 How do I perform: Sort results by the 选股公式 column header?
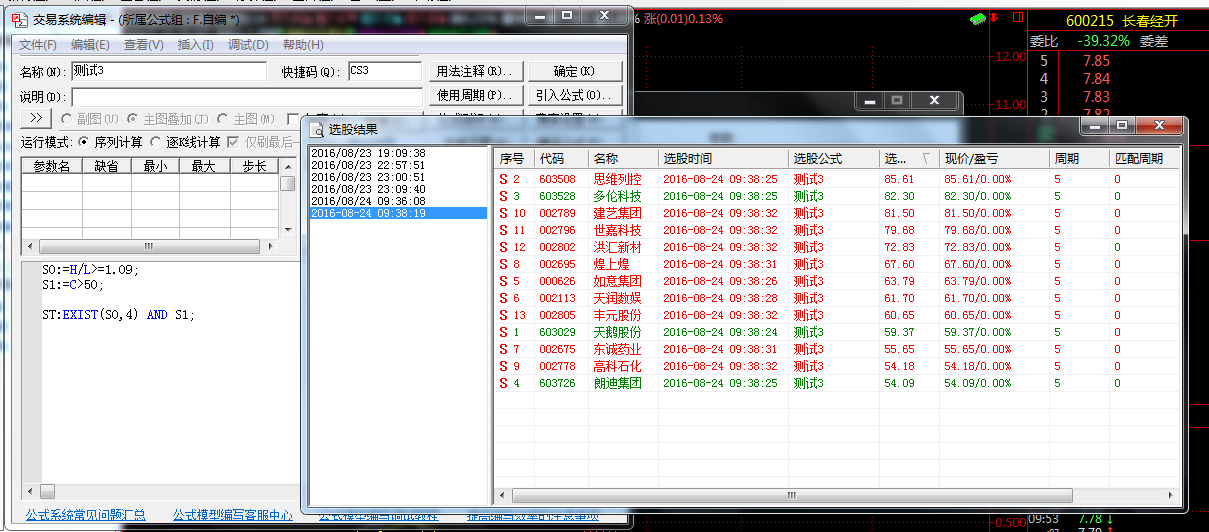[x=833, y=158]
